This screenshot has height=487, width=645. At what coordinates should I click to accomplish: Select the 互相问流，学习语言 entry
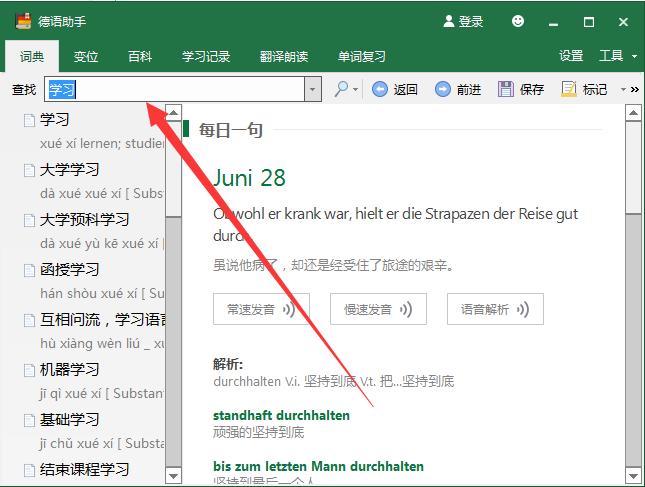point(102,320)
